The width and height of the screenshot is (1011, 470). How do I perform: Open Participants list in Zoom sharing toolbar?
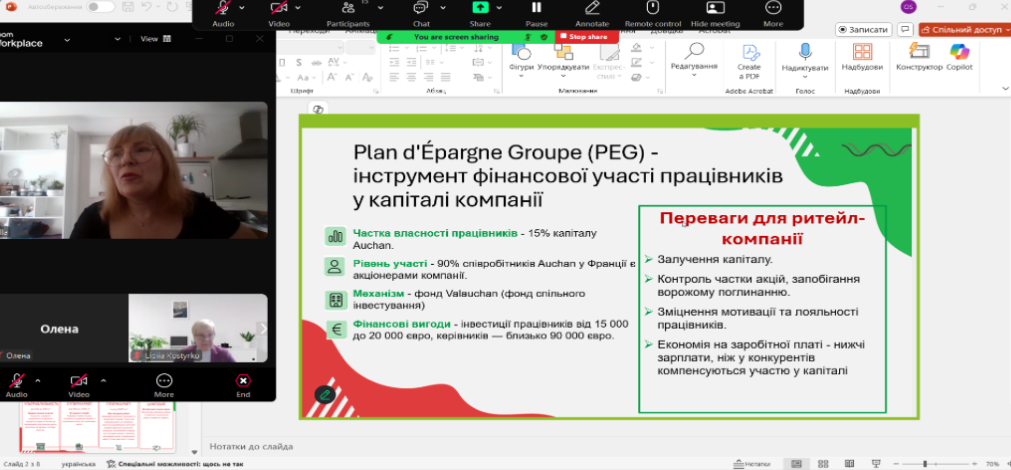[x=348, y=14]
